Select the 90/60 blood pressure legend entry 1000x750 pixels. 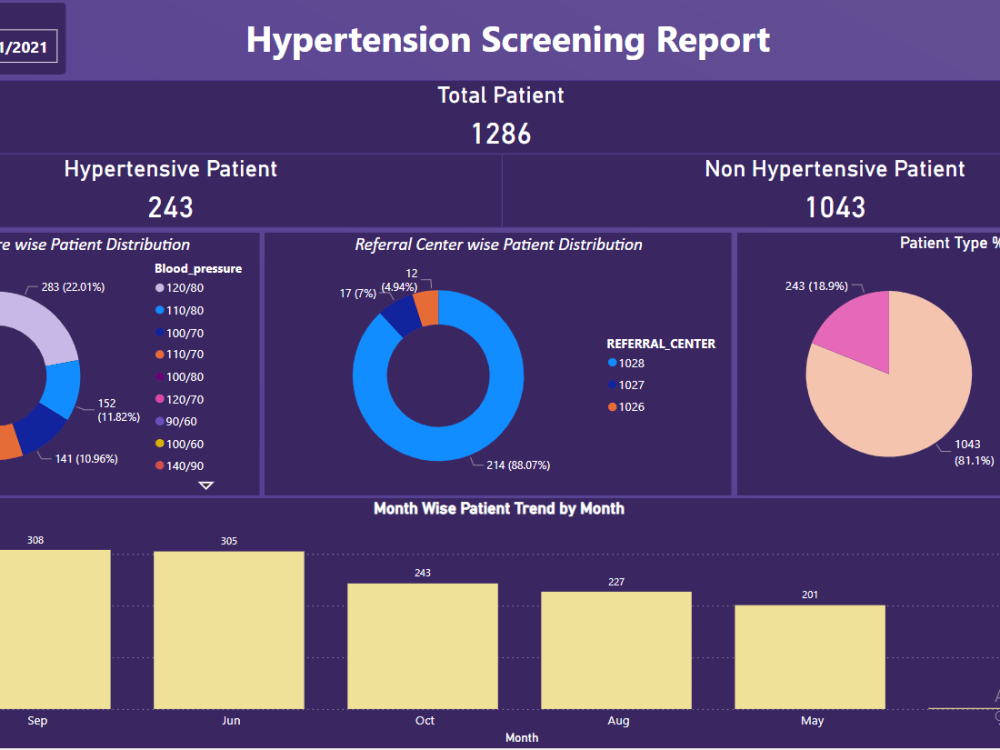coord(177,422)
